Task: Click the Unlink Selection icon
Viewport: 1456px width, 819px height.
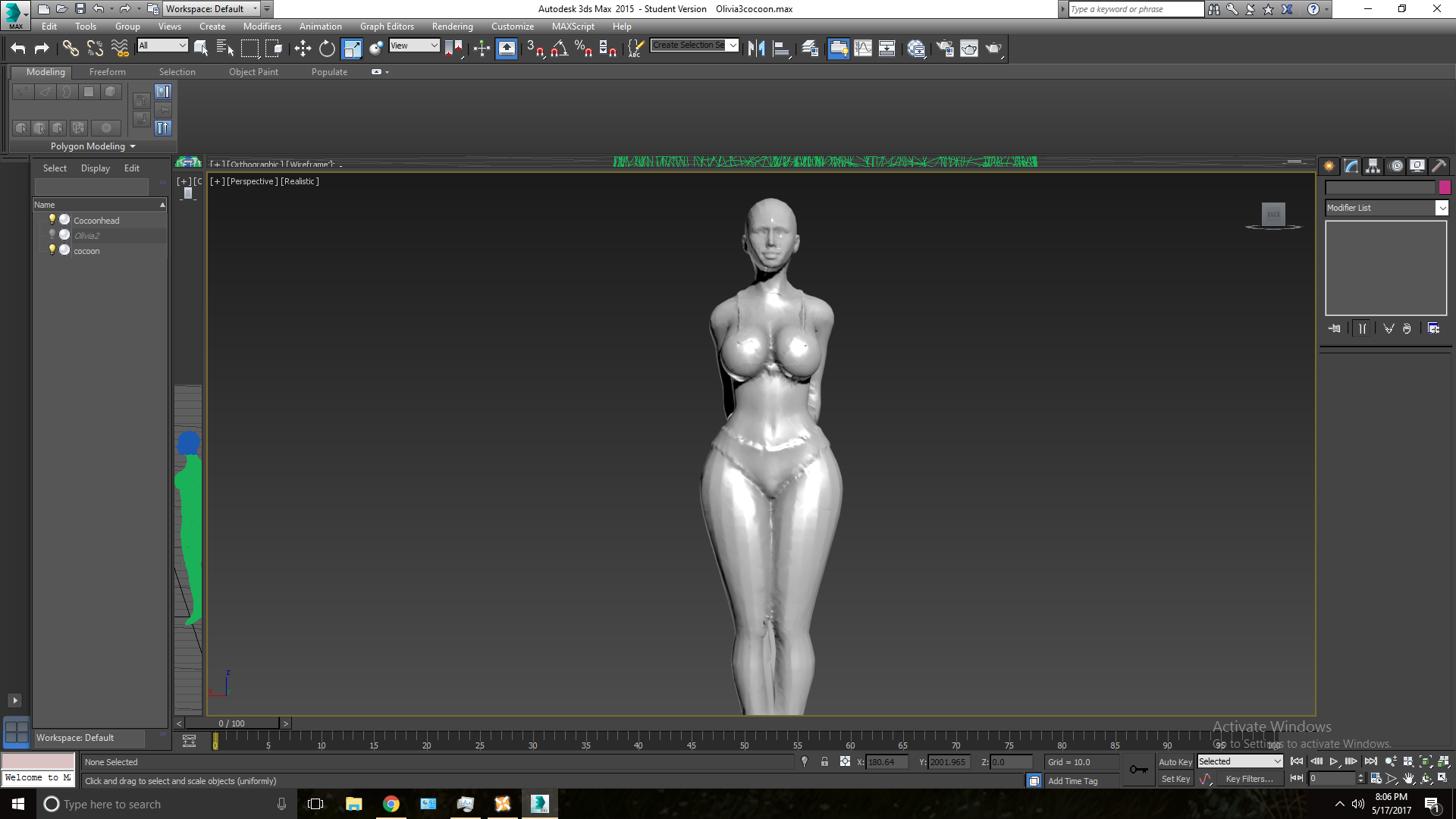Action: [95, 49]
